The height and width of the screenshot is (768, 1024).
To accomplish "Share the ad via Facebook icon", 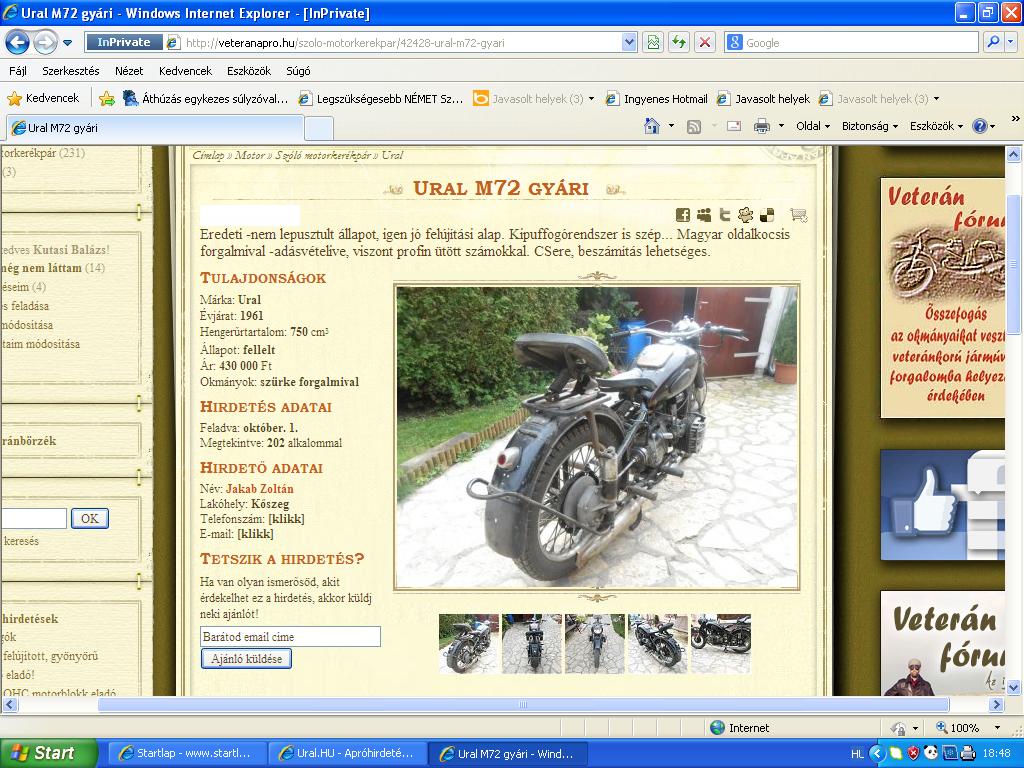I will click(x=683, y=215).
